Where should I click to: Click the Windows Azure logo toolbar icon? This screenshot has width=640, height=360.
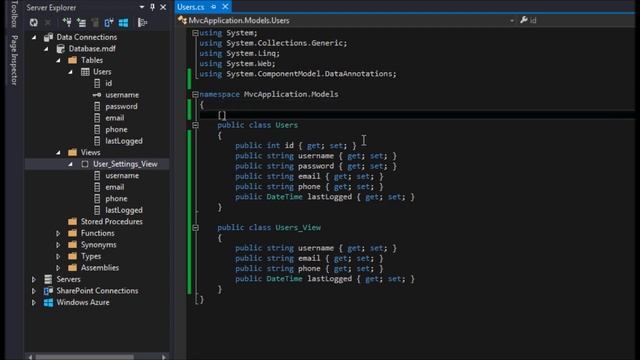[x=123, y=23]
